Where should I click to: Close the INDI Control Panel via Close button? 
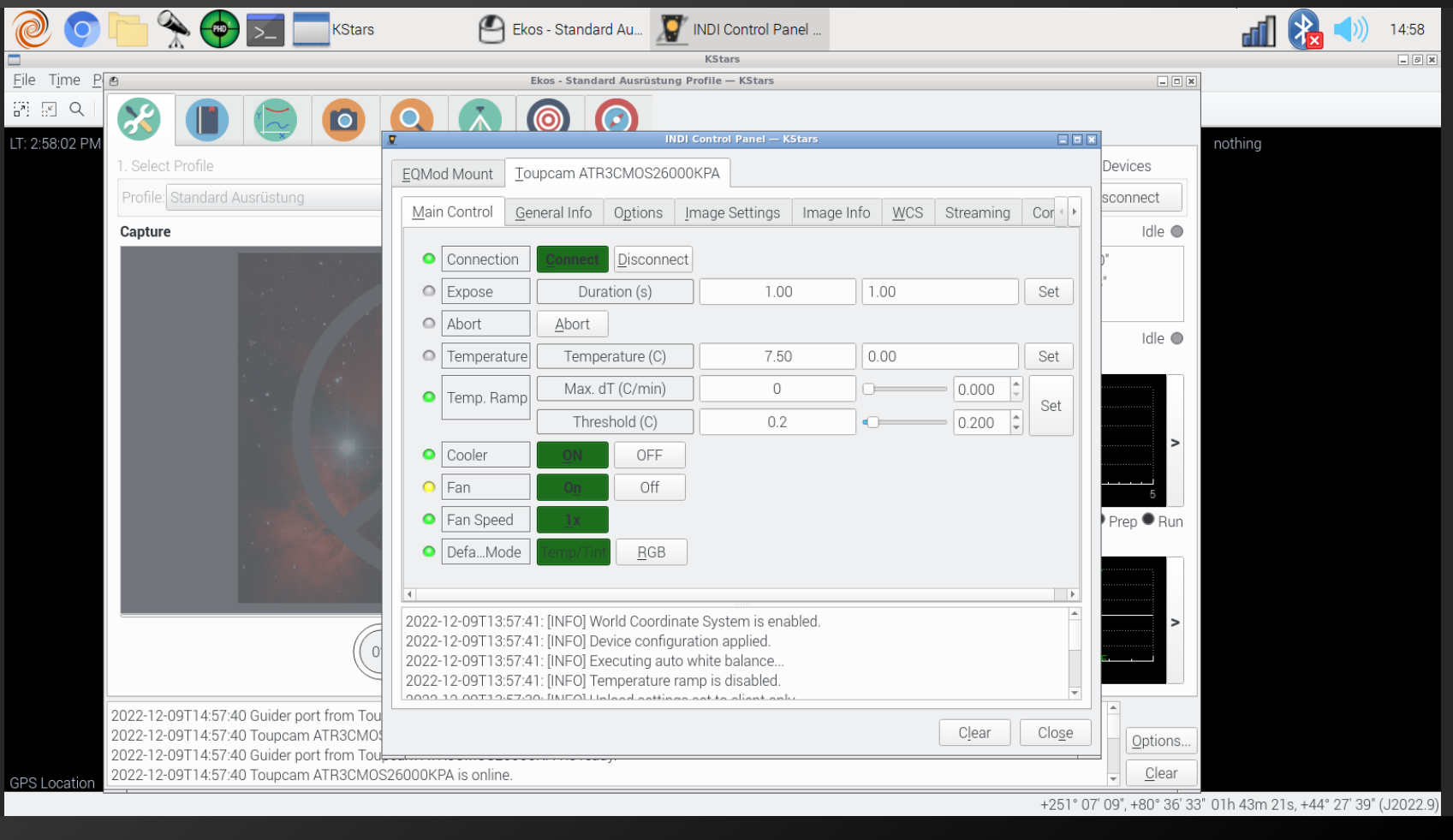[x=1055, y=733]
